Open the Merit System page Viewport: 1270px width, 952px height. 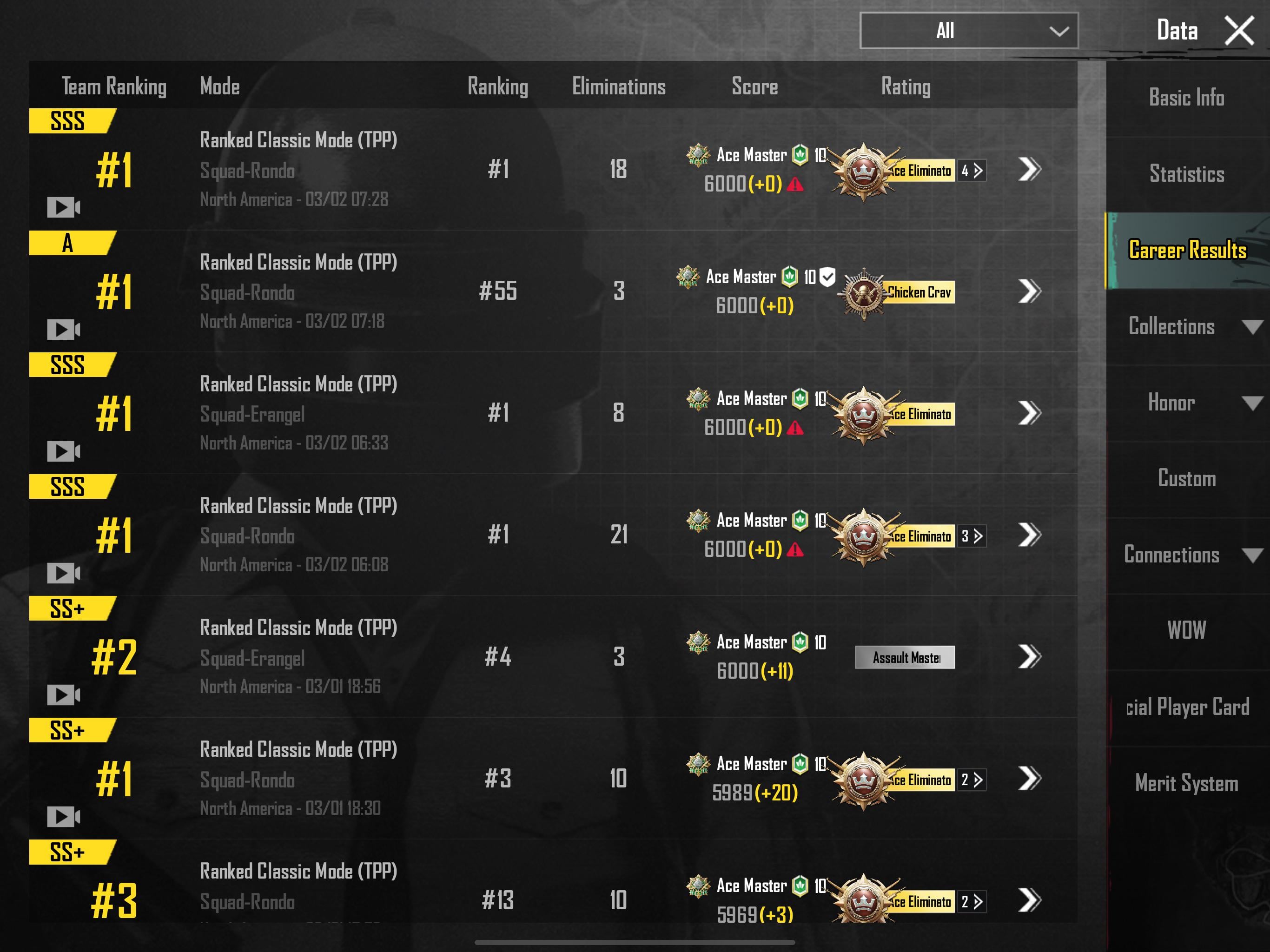1187,783
